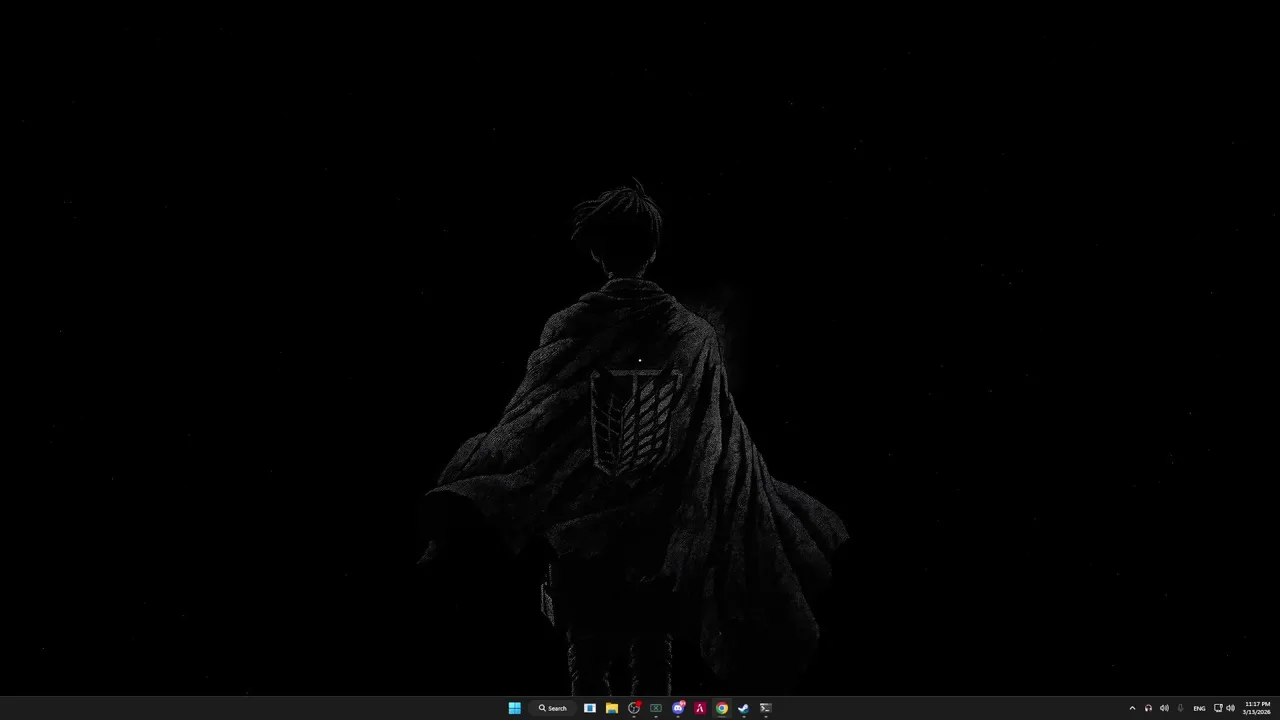Open the Windows Start menu
The image size is (1280, 720).
pyautogui.click(x=514, y=708)
